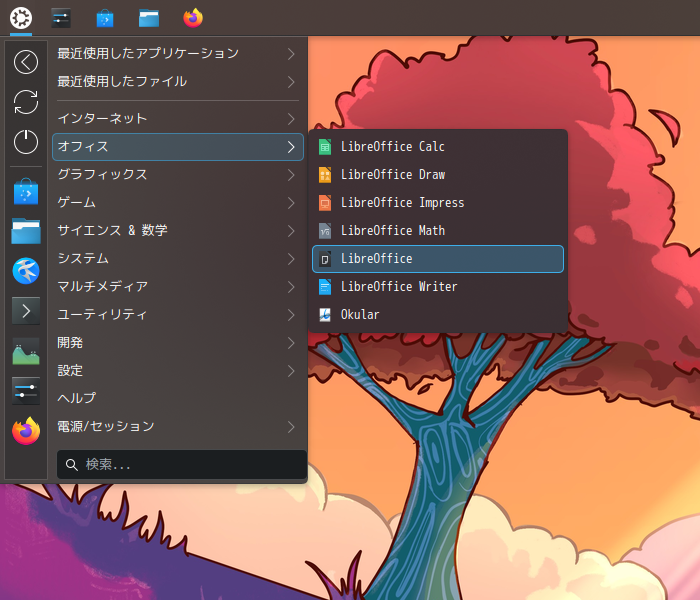The image size is (700, 600).
Task: Click the circular arrows icon in sidebar
Action: [x=26, y=102]
